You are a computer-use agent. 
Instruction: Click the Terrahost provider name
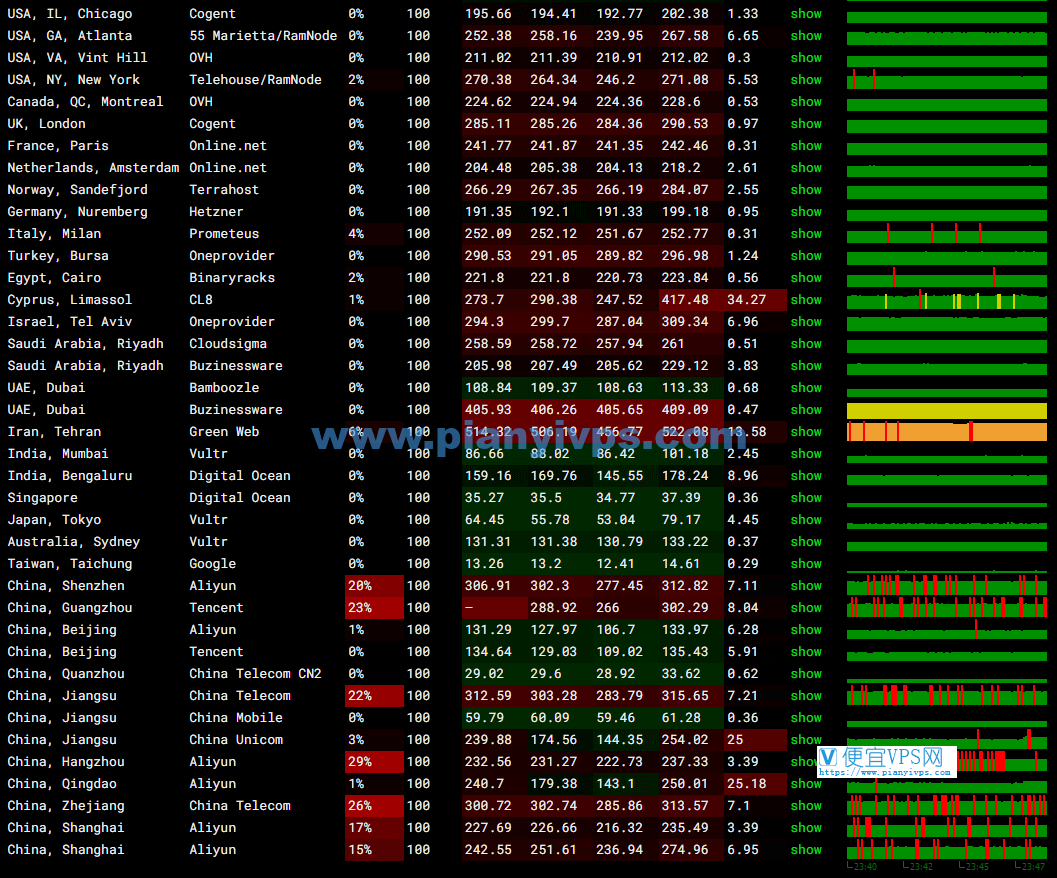(224, 190)
